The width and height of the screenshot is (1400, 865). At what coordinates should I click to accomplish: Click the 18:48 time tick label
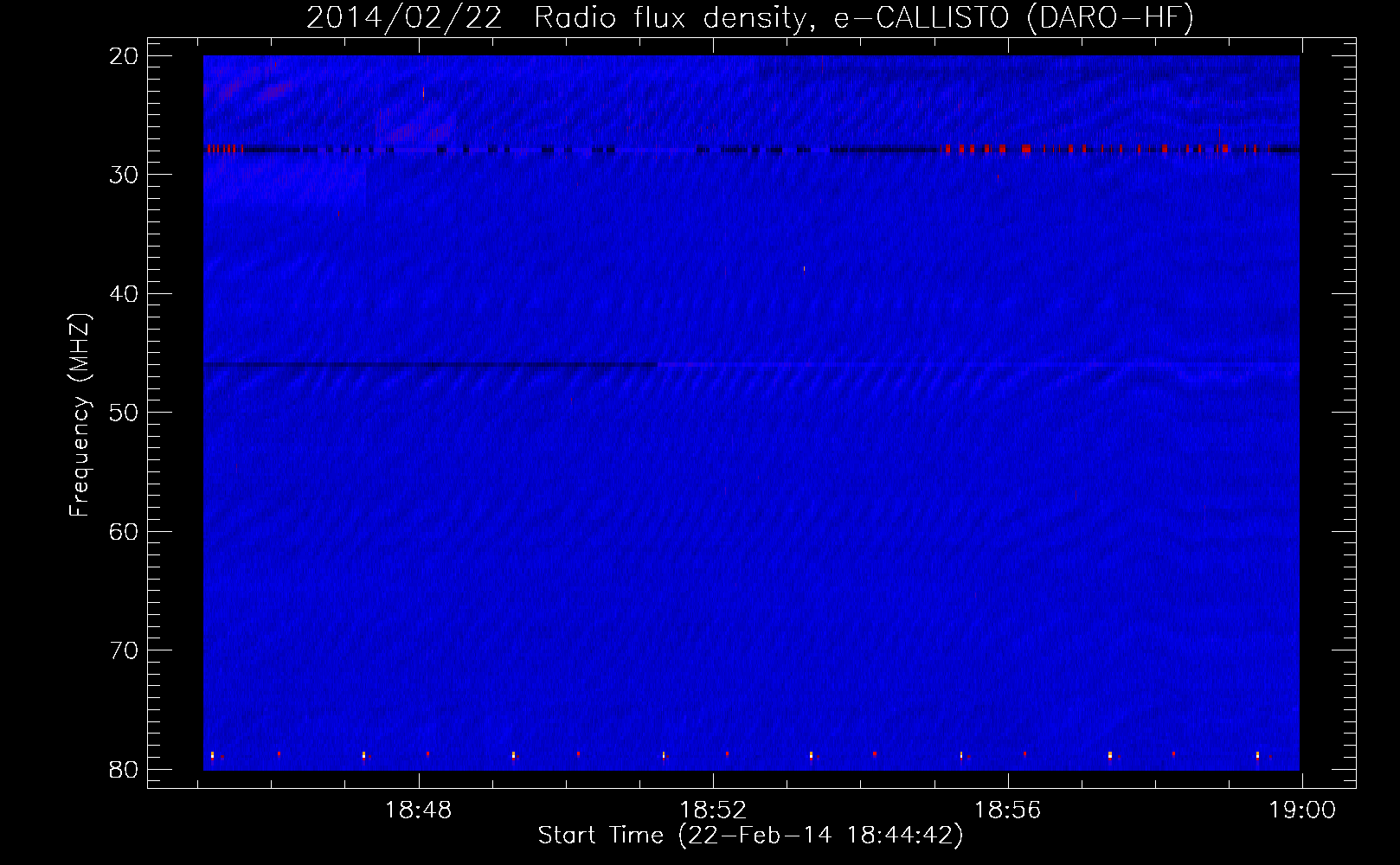click(x=419, y=811)
